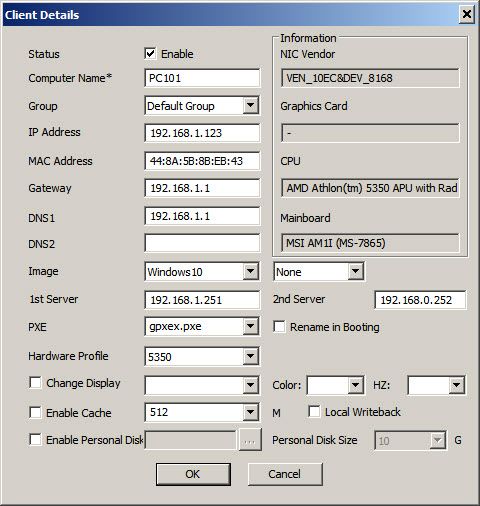
Task: Check the Enable Cache option
Action: click(35, 412)
